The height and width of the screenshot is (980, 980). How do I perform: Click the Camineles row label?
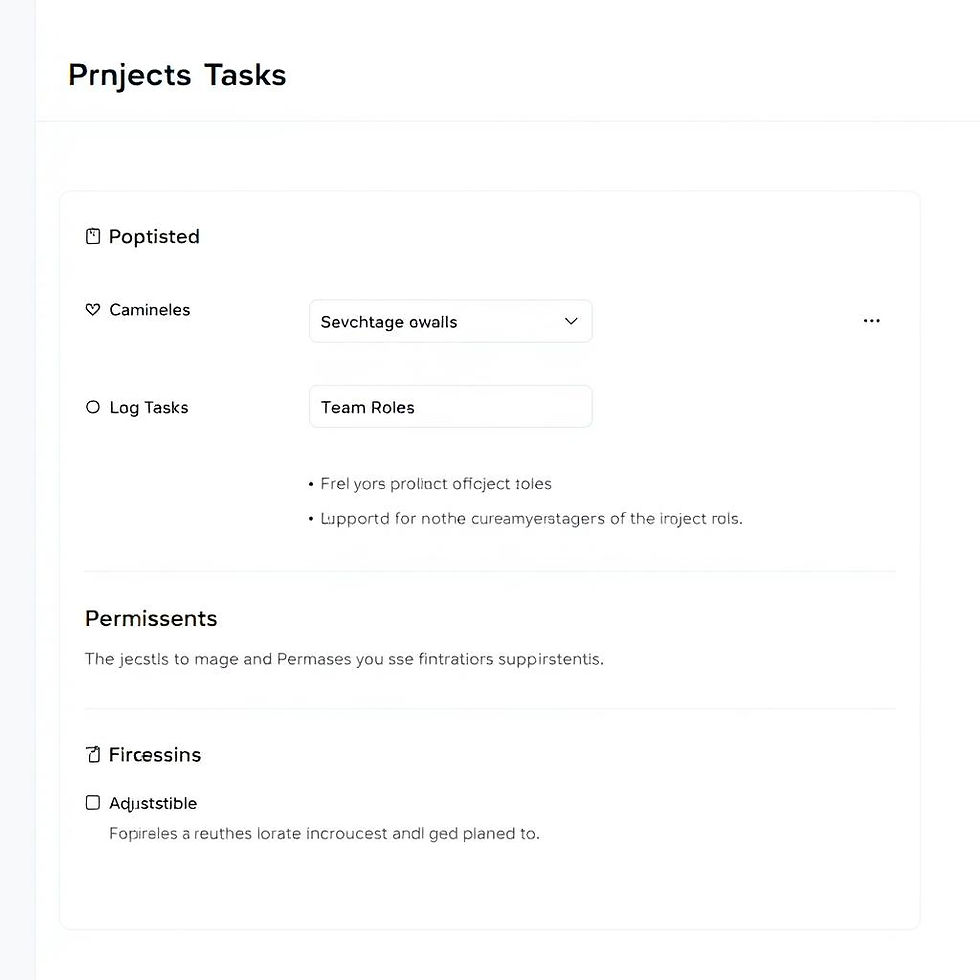150,310
